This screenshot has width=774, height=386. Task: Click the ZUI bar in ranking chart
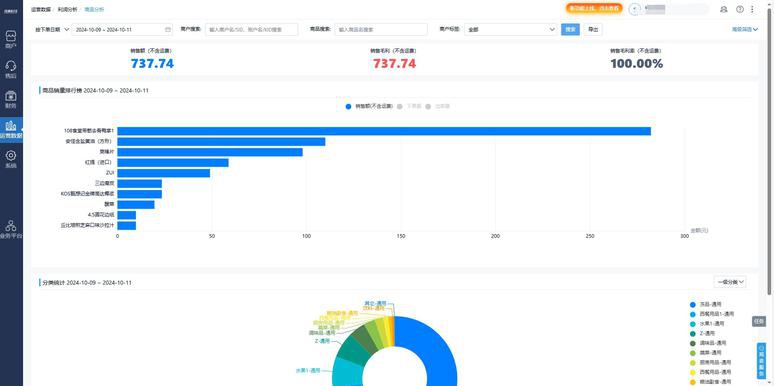point(163,173)
